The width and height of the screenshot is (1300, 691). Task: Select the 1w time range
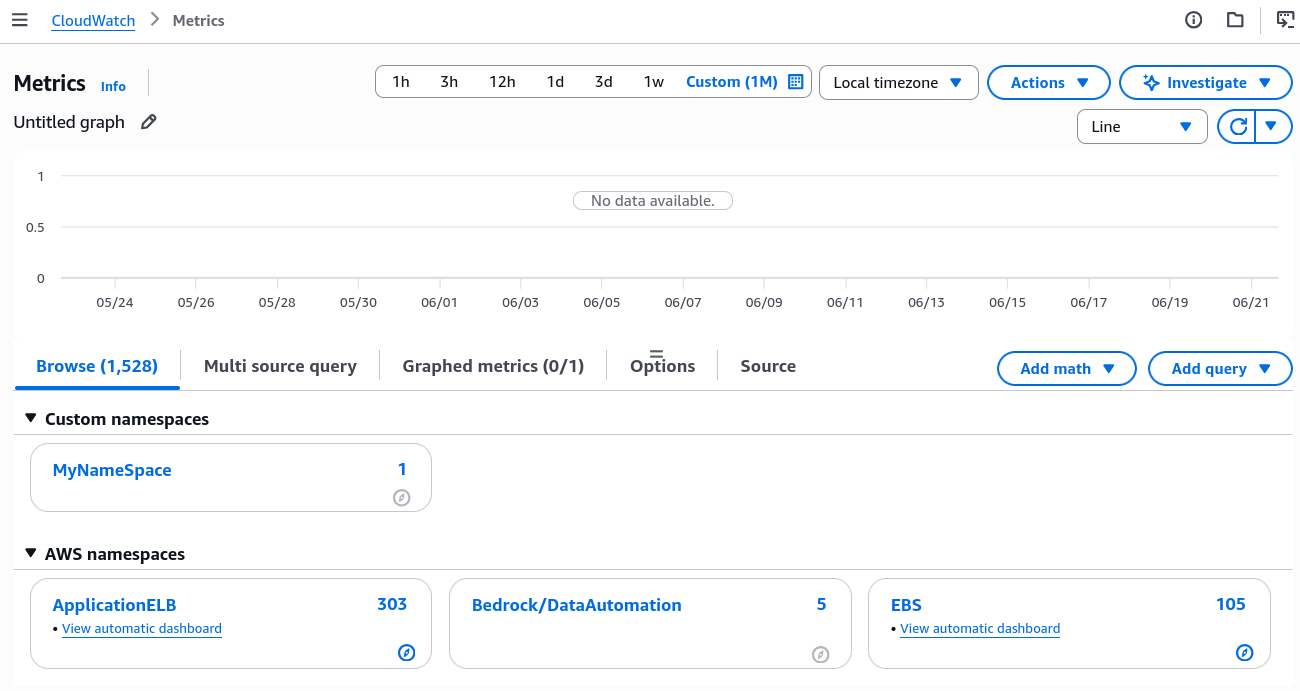pyautogui.click(x=653, y=82)
